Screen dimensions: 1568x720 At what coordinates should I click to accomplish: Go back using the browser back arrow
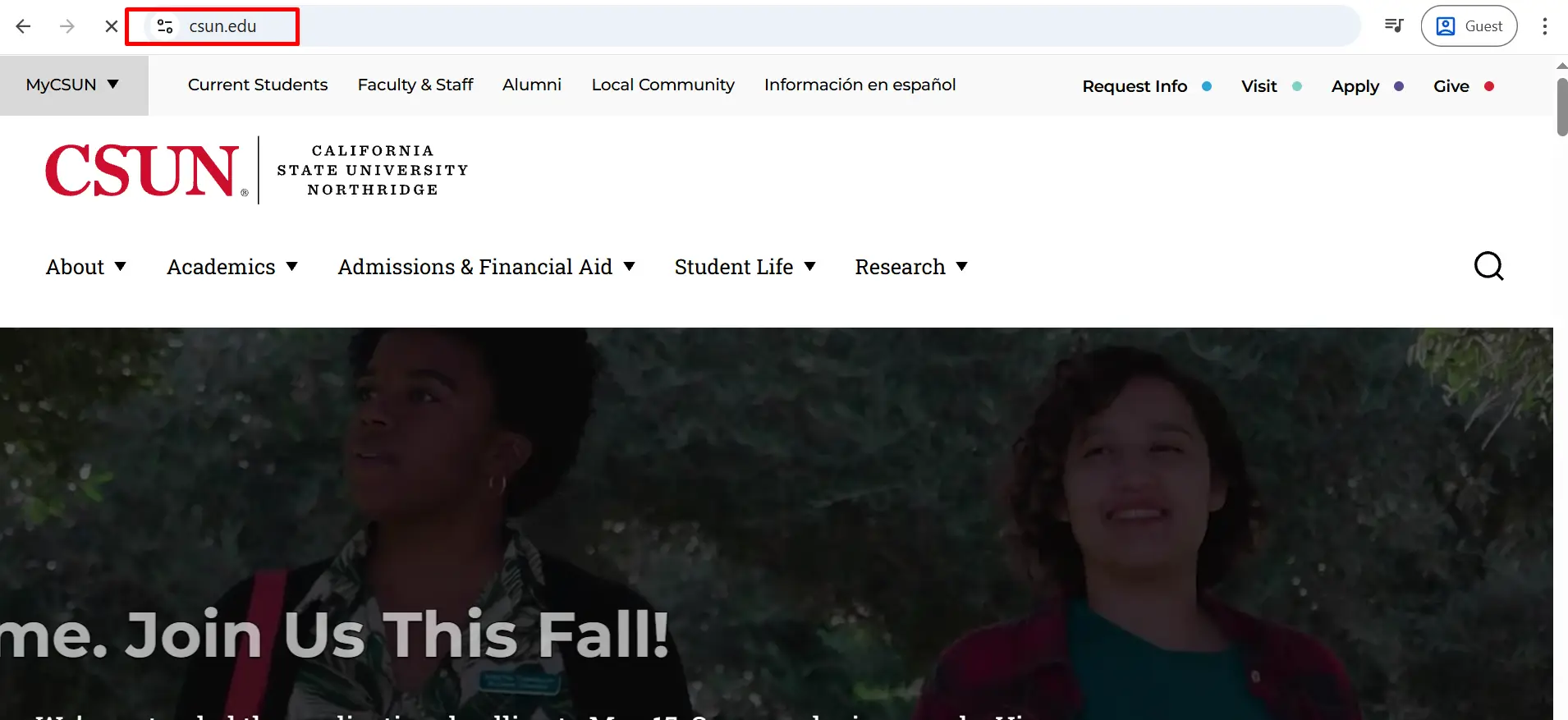click(23, 26)
